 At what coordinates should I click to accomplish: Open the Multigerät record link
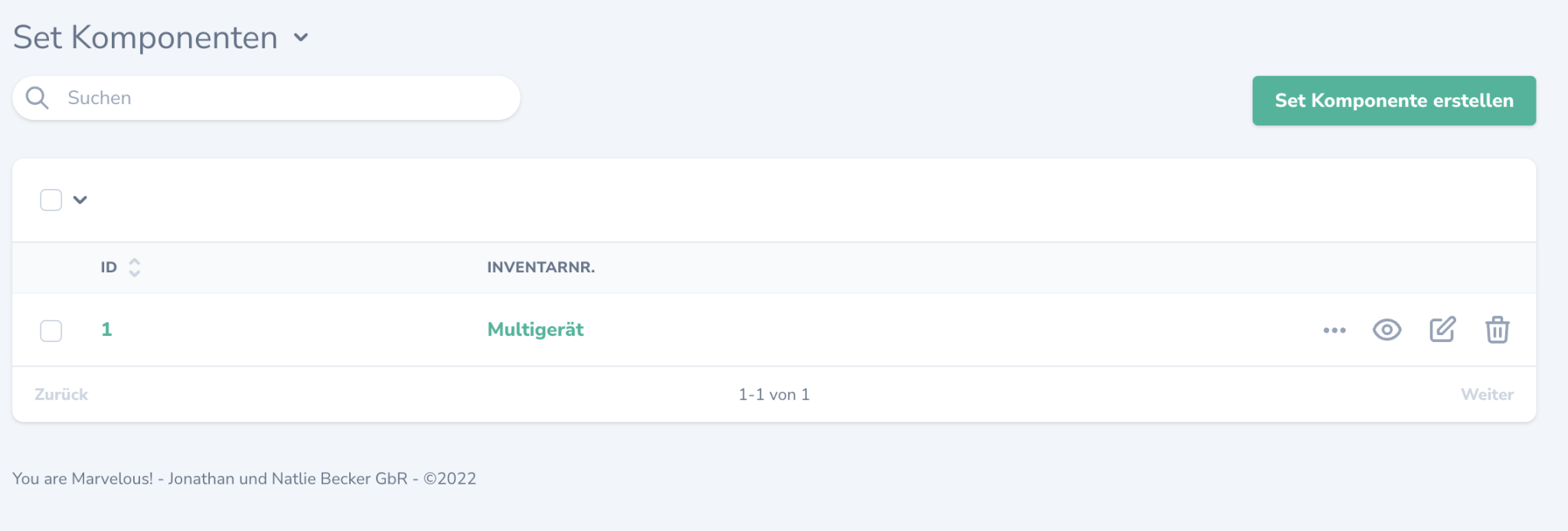(x=536, y=329)
